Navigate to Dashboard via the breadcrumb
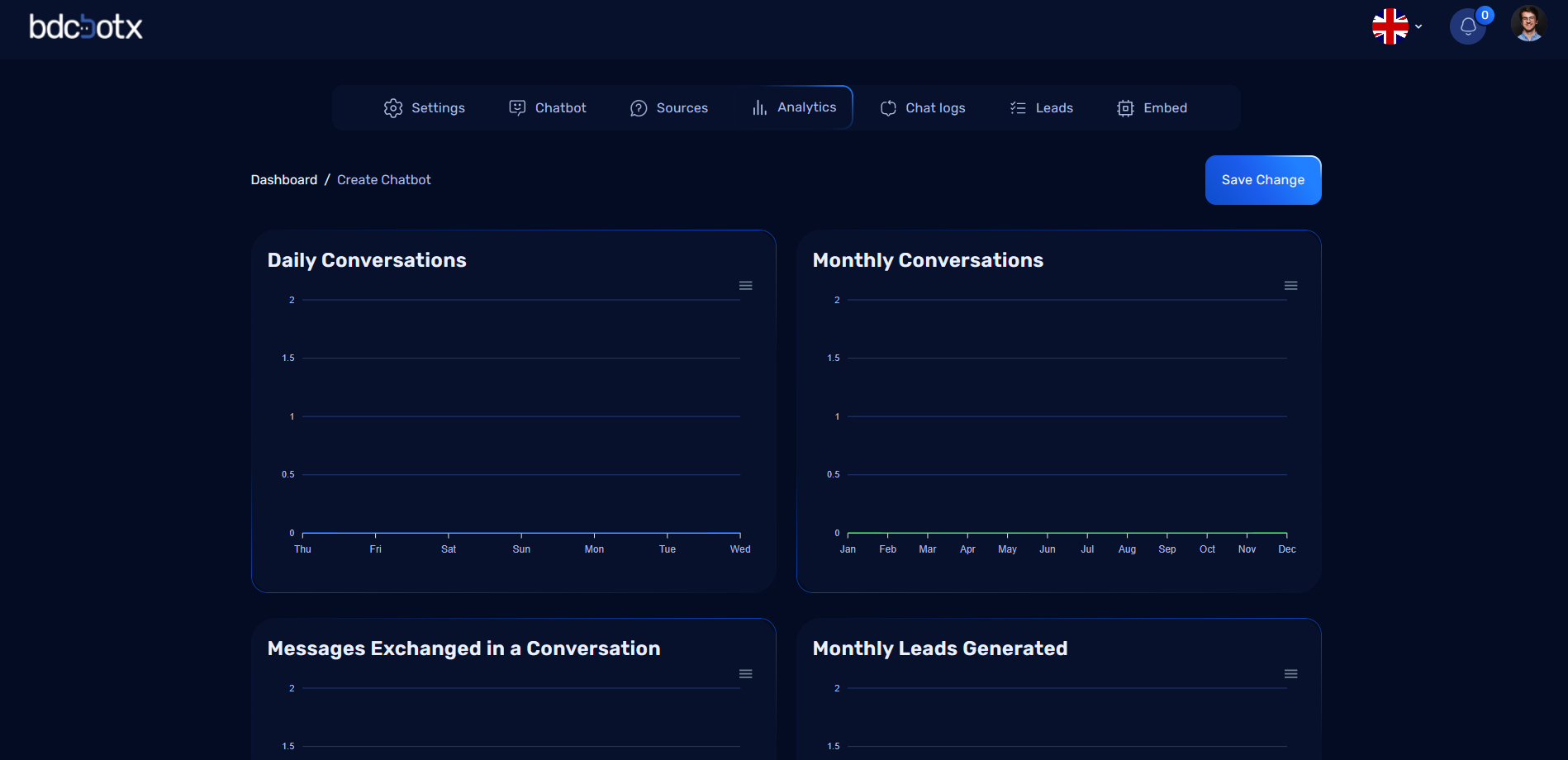The height and width of the screenshot is (760, 1568). (283, 179)
